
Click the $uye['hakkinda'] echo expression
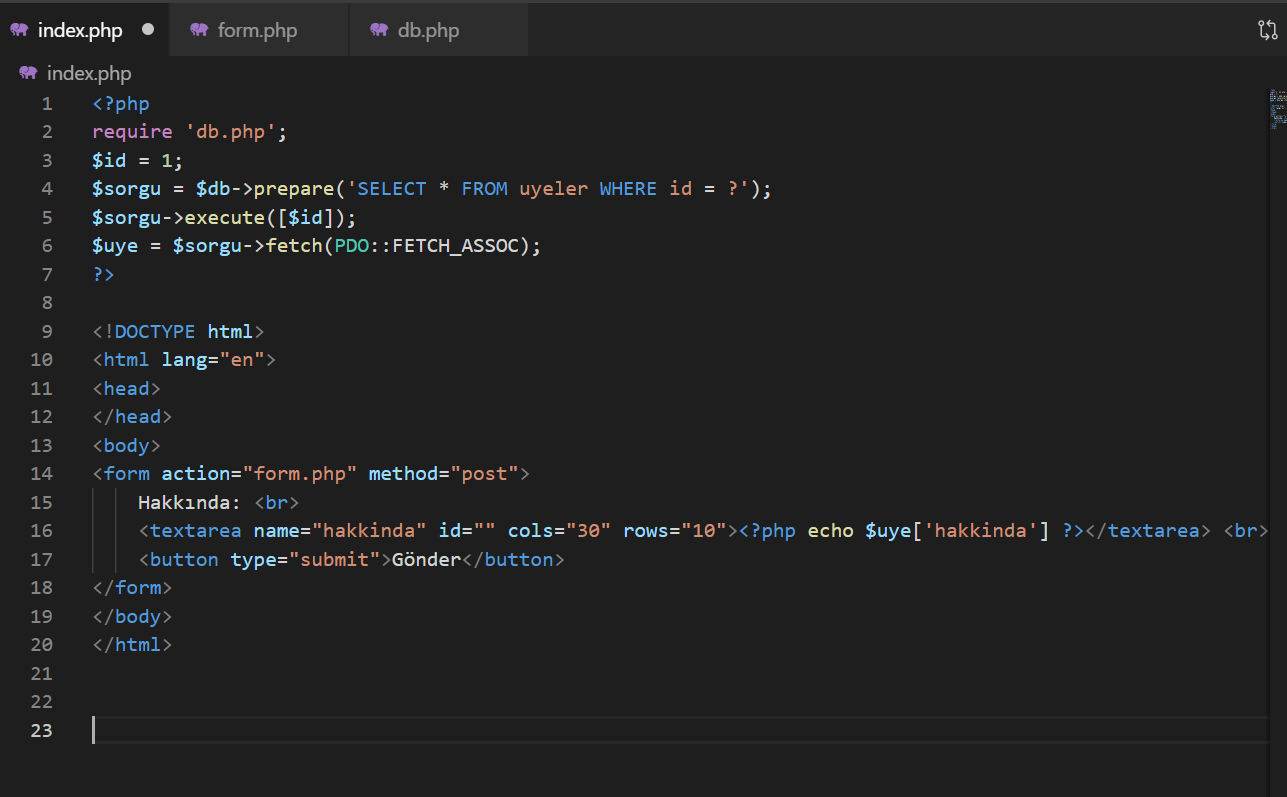(957, 531)
